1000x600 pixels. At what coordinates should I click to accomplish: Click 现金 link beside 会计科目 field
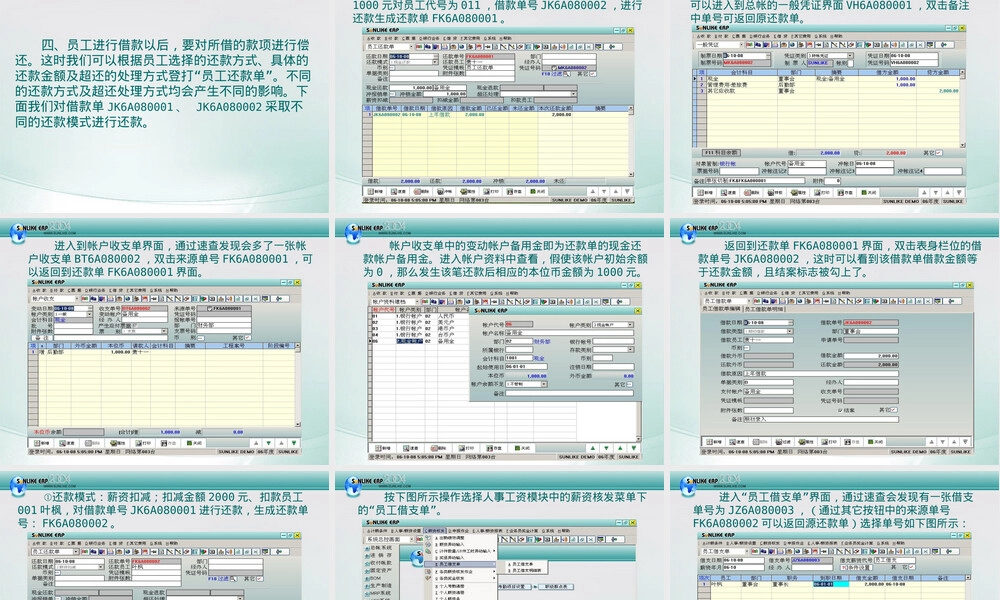pyautogui.click(x=538, y=358)
